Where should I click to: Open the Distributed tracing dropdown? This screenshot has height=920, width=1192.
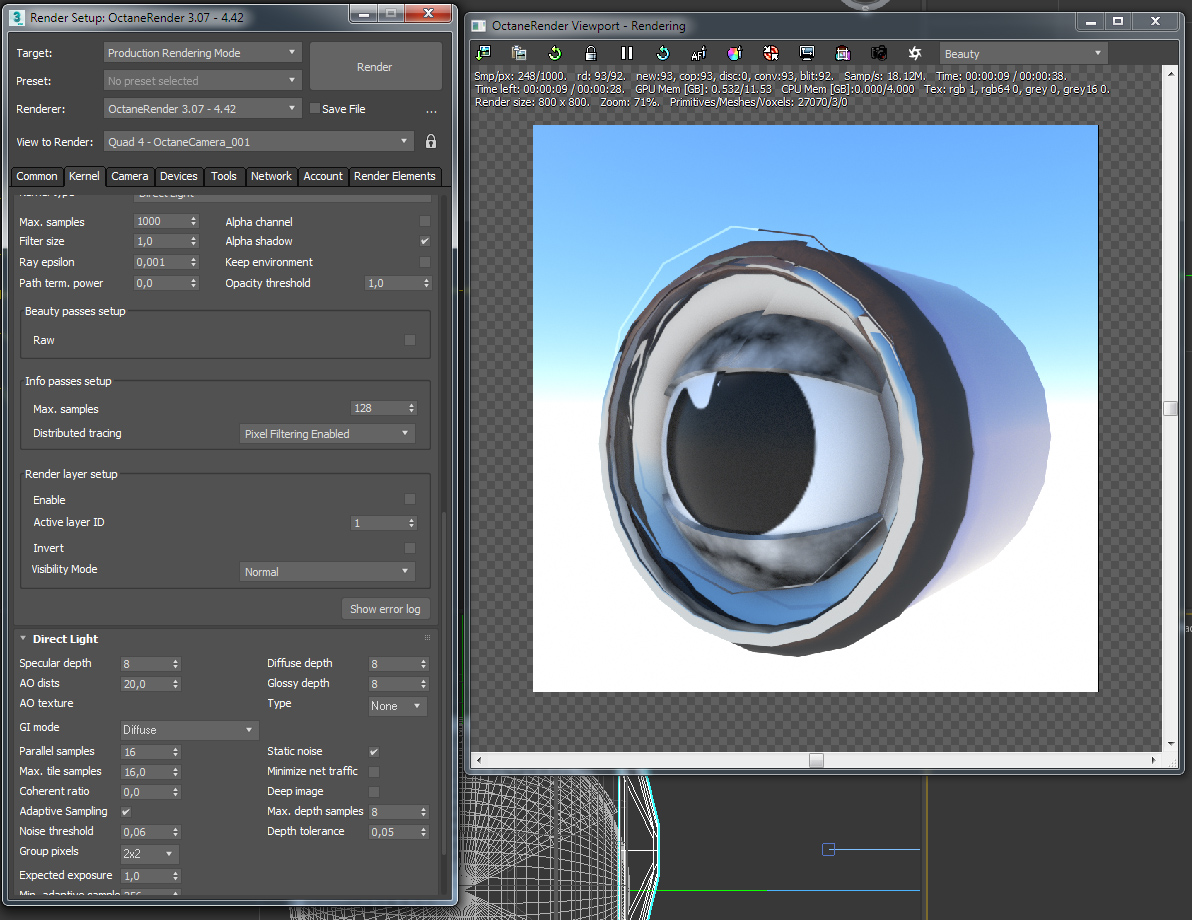[328, 433]
